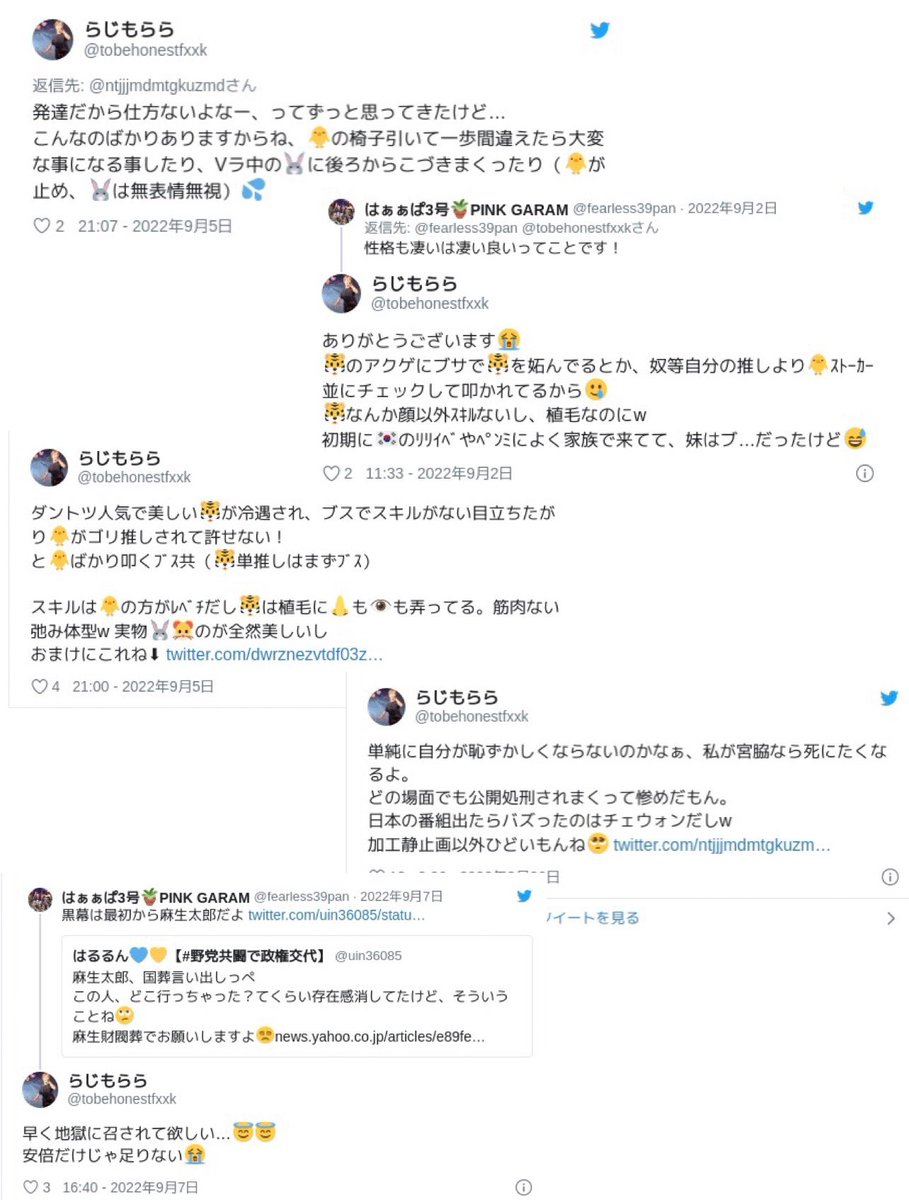The width and height of the screenshot is (909, 1200).
Task: Open twitter.com/uin36085/statu… link
Action: click(337, 915)
